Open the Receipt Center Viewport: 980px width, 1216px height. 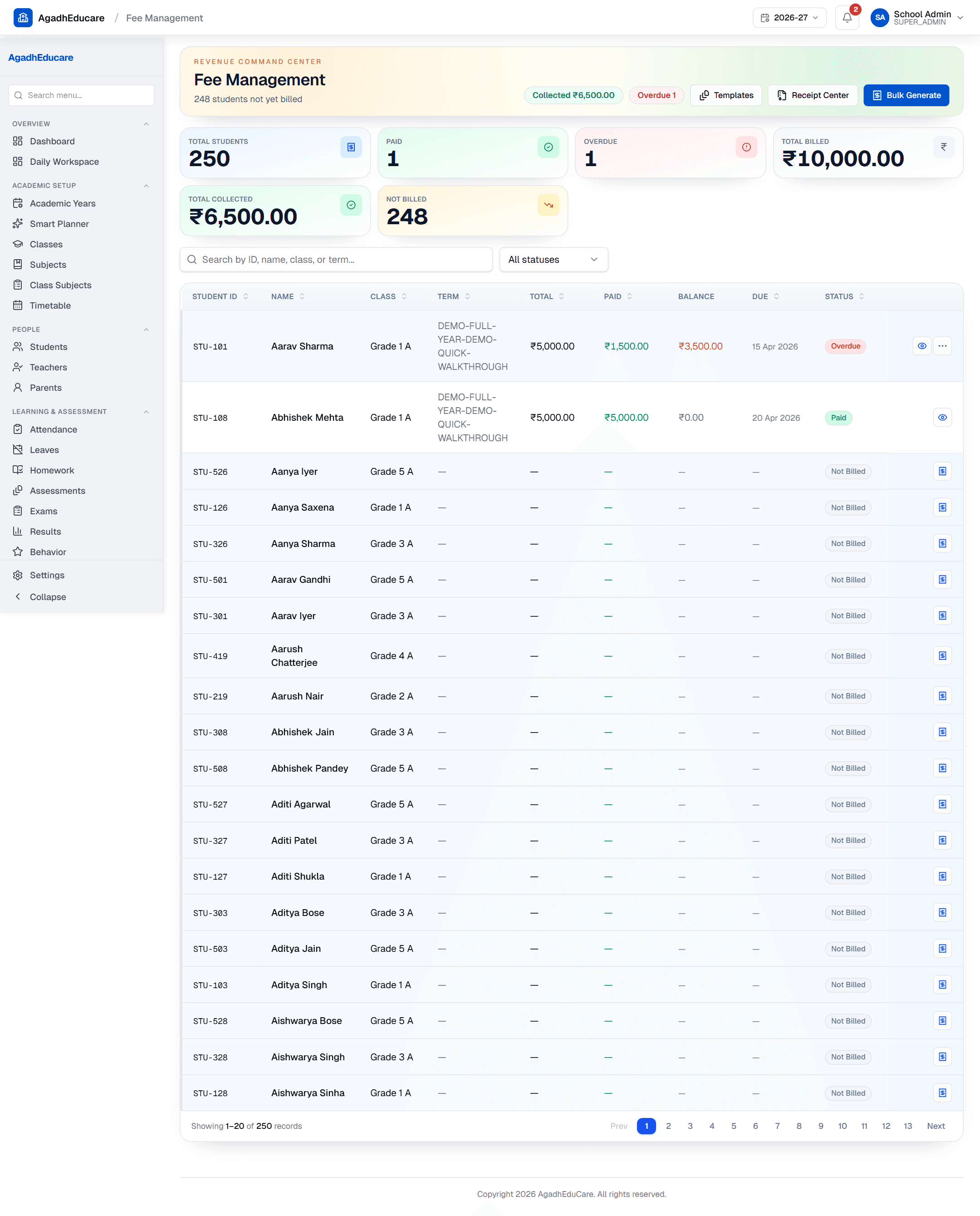click(x=812, y=95)
